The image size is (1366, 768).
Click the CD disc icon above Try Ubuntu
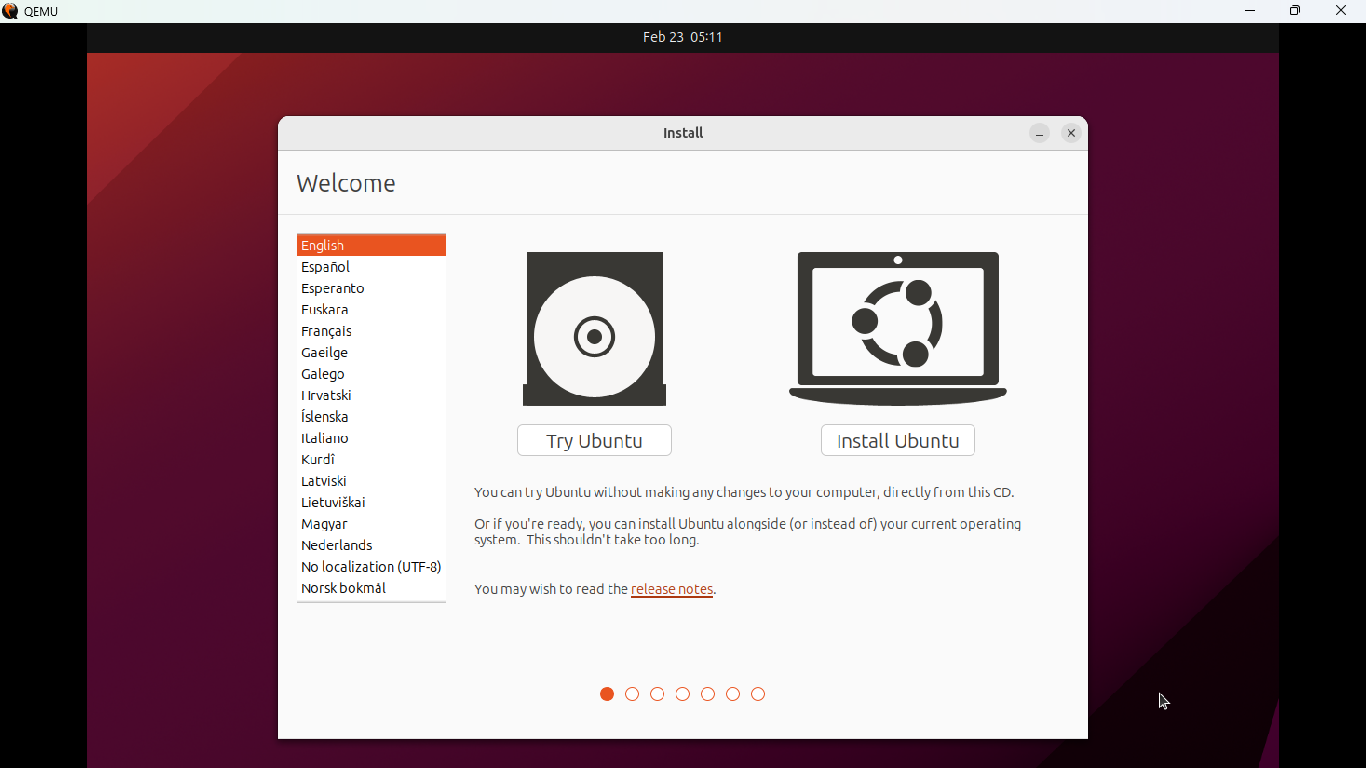pos(594,329)
